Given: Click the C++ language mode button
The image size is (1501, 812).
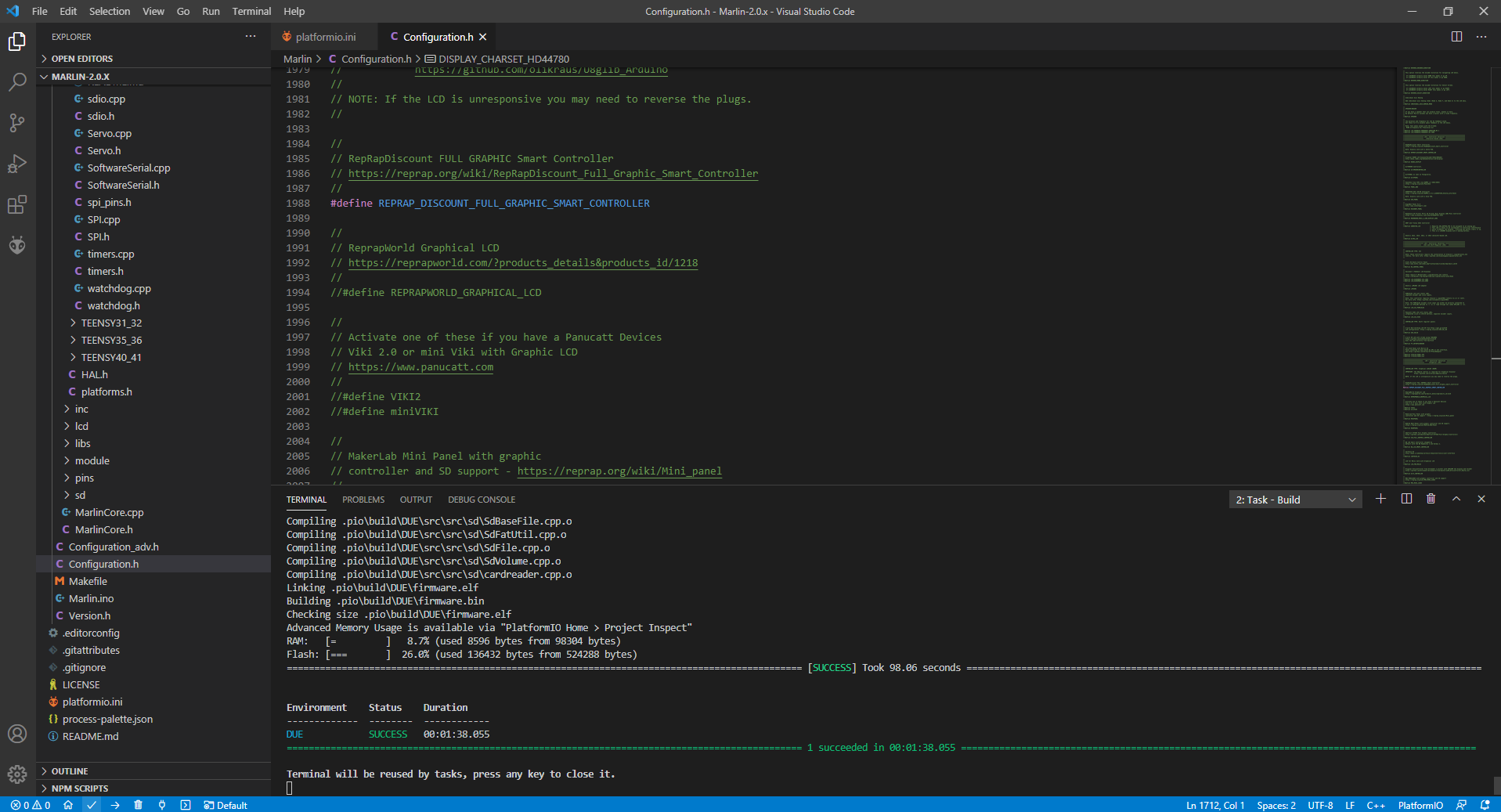Looking at the screenshot, I should point(1376,805).
